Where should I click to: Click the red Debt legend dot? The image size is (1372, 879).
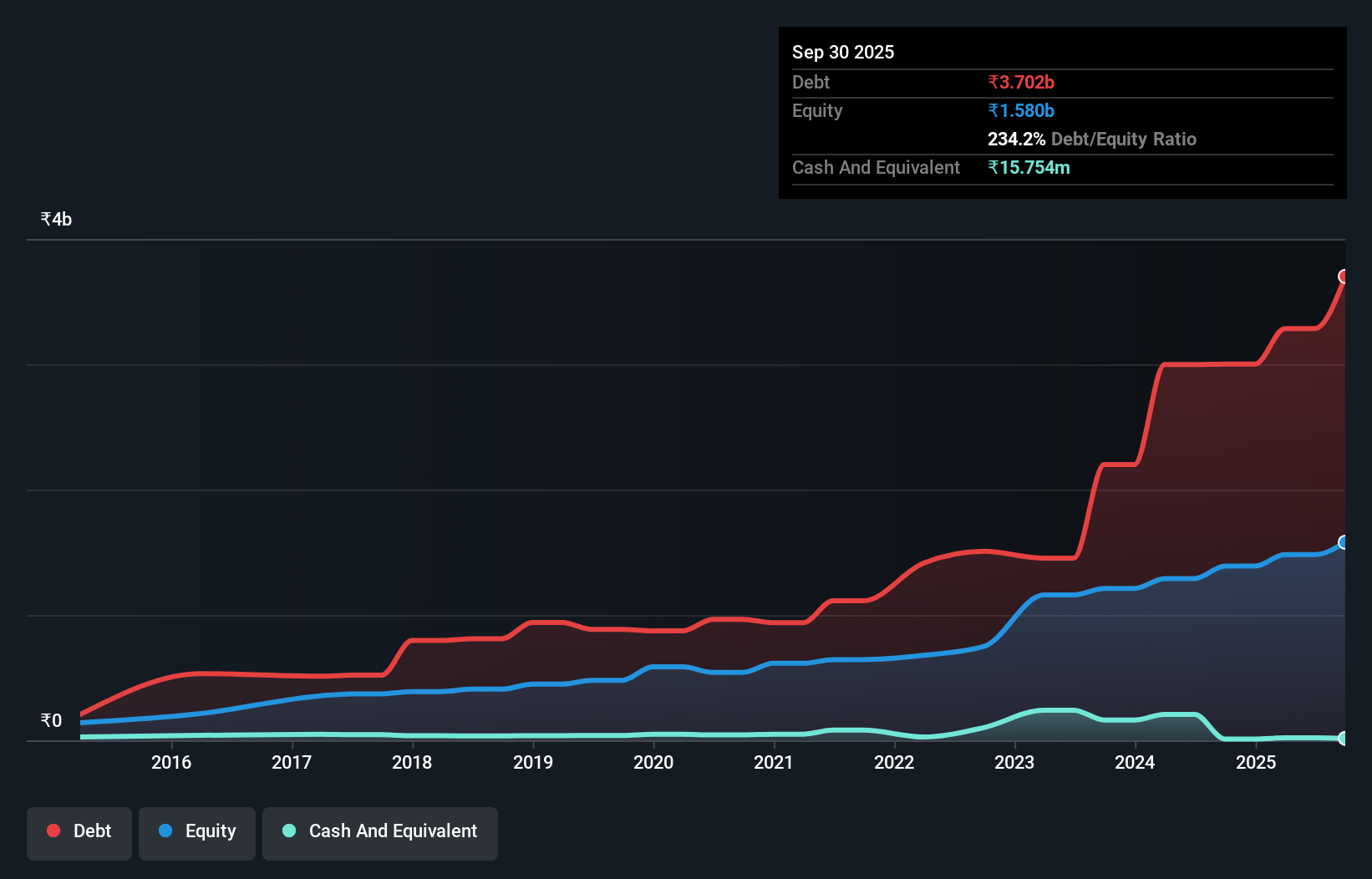tap(53, 831)
